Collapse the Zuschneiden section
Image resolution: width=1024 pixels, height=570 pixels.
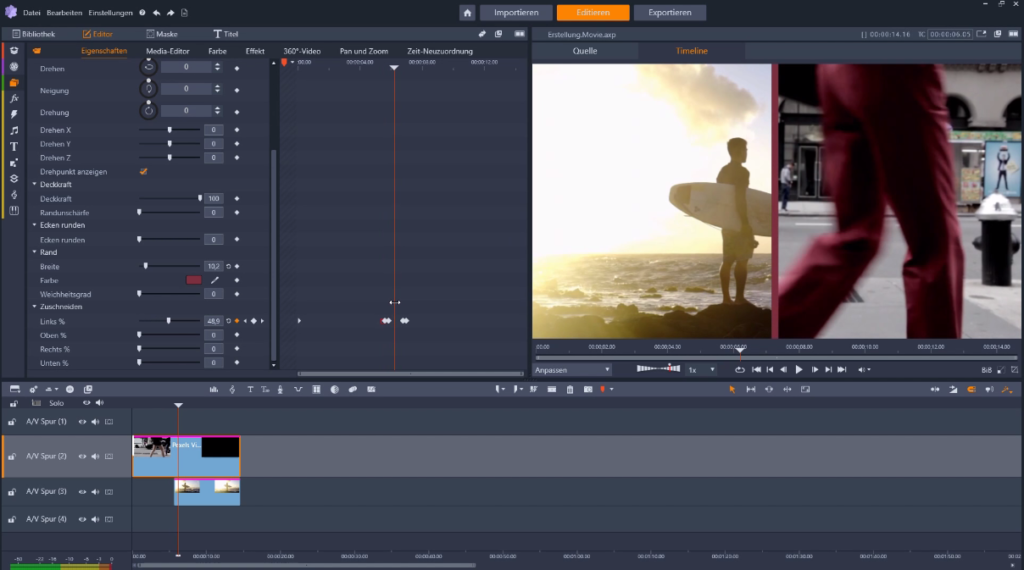tap(34, 307)
